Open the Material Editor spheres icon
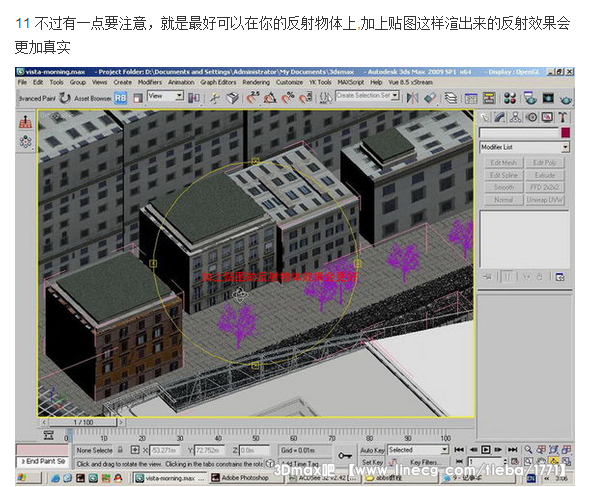 click(510, 98)
